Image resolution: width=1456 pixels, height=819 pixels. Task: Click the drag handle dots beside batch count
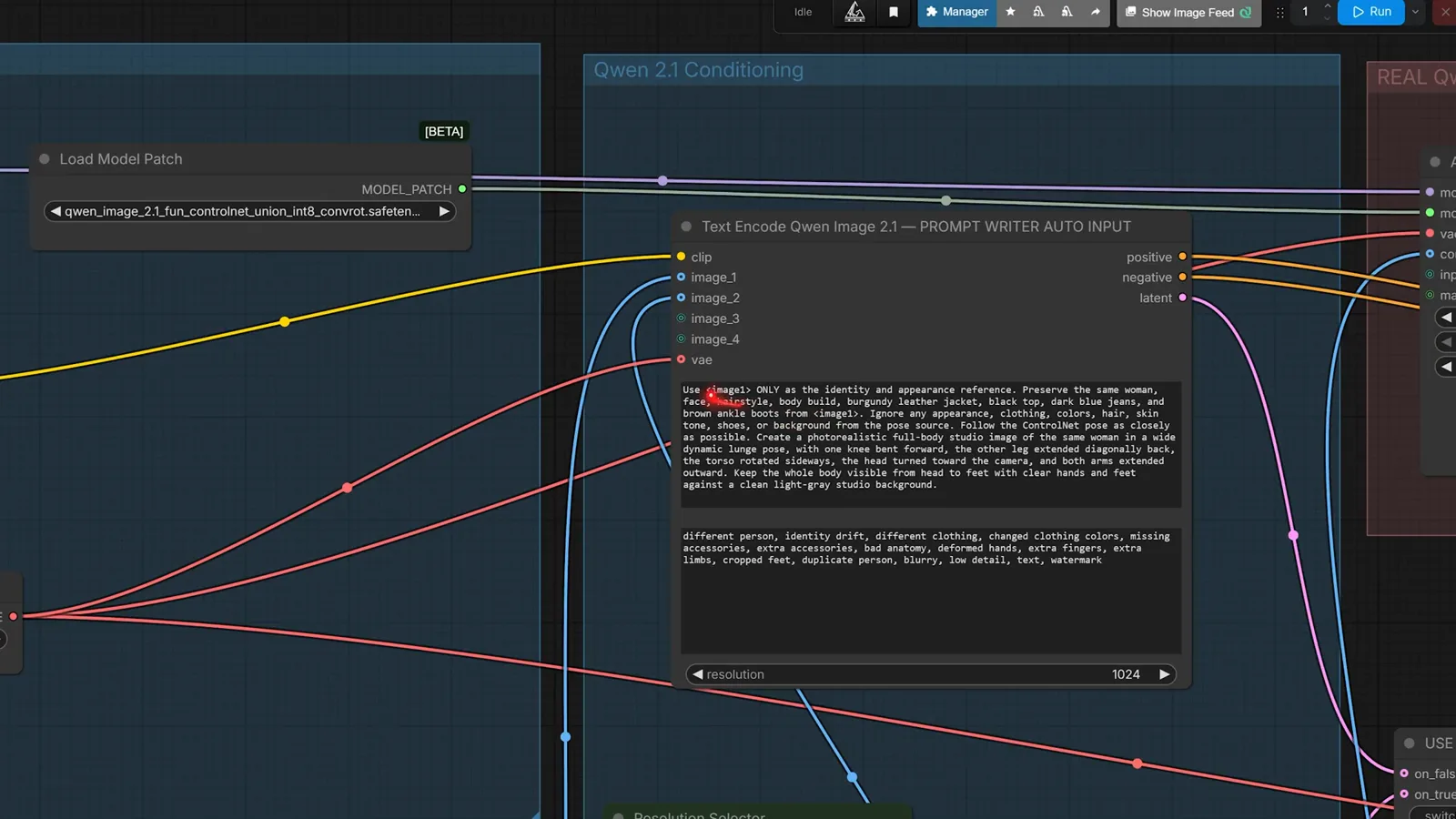pyautogui.click(x=1280, y=13)
